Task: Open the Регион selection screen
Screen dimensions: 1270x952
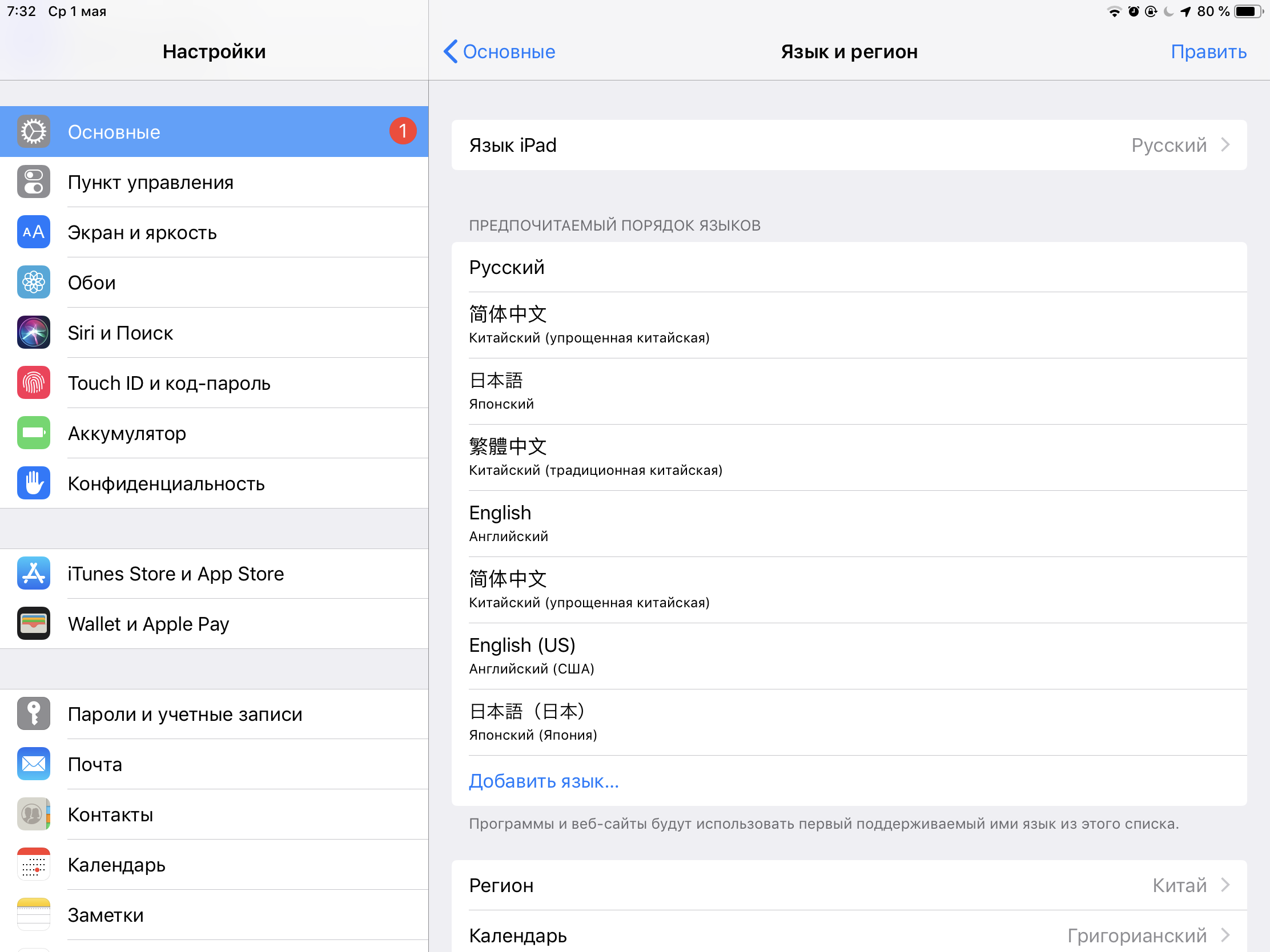Action: (x=849, y=885)
